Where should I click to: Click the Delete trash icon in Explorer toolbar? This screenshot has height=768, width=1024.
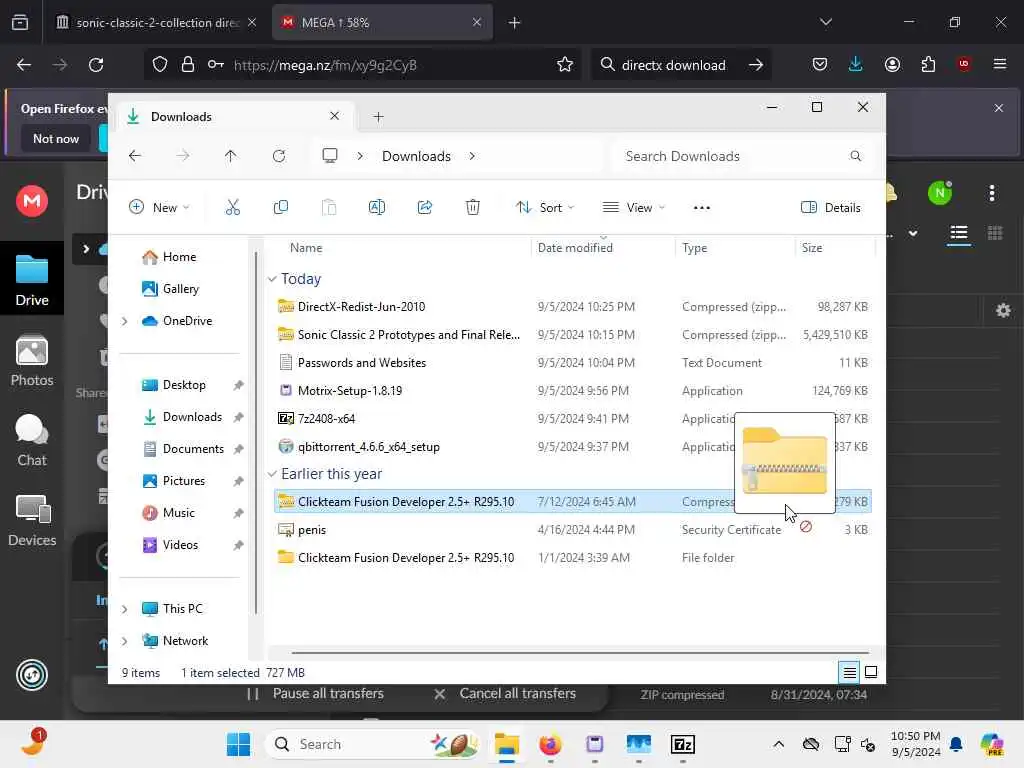click(473, 208)
